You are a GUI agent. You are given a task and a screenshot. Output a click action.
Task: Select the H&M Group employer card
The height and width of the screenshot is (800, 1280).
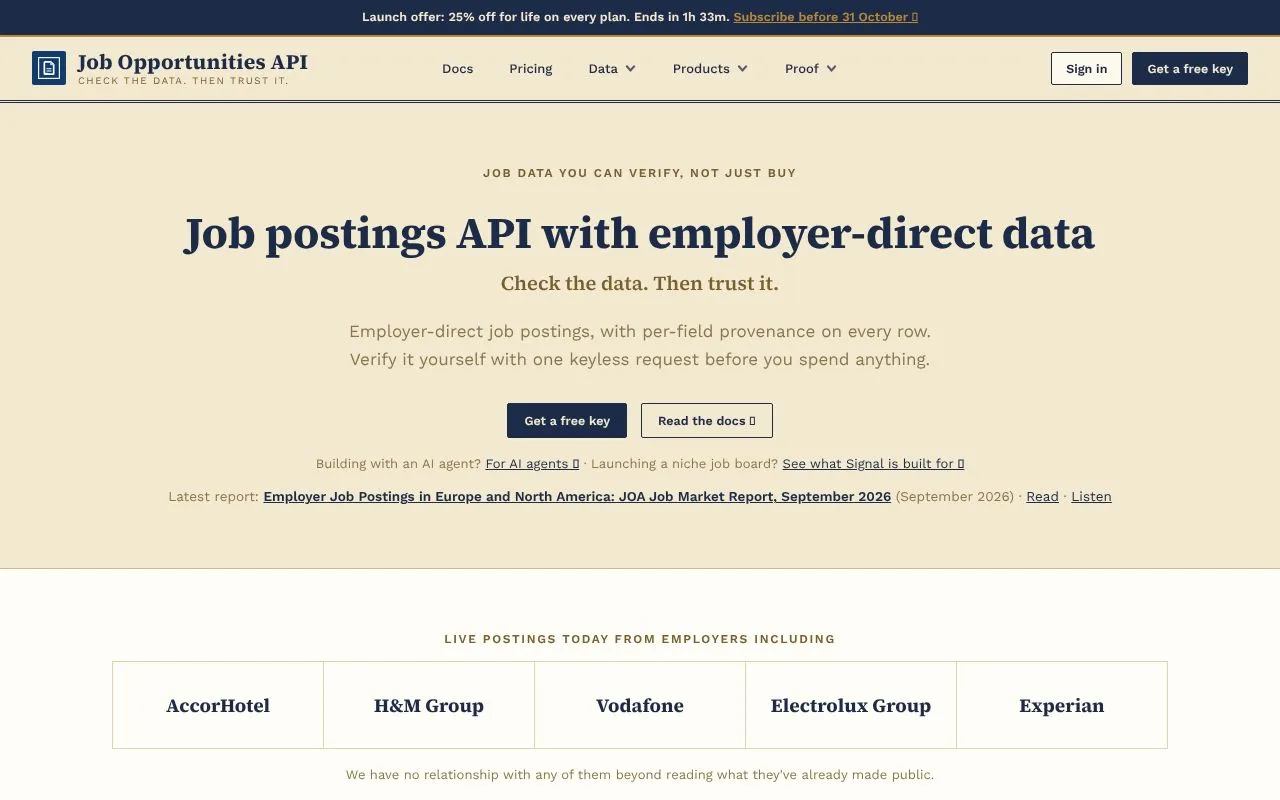click(x=429, y=705)
